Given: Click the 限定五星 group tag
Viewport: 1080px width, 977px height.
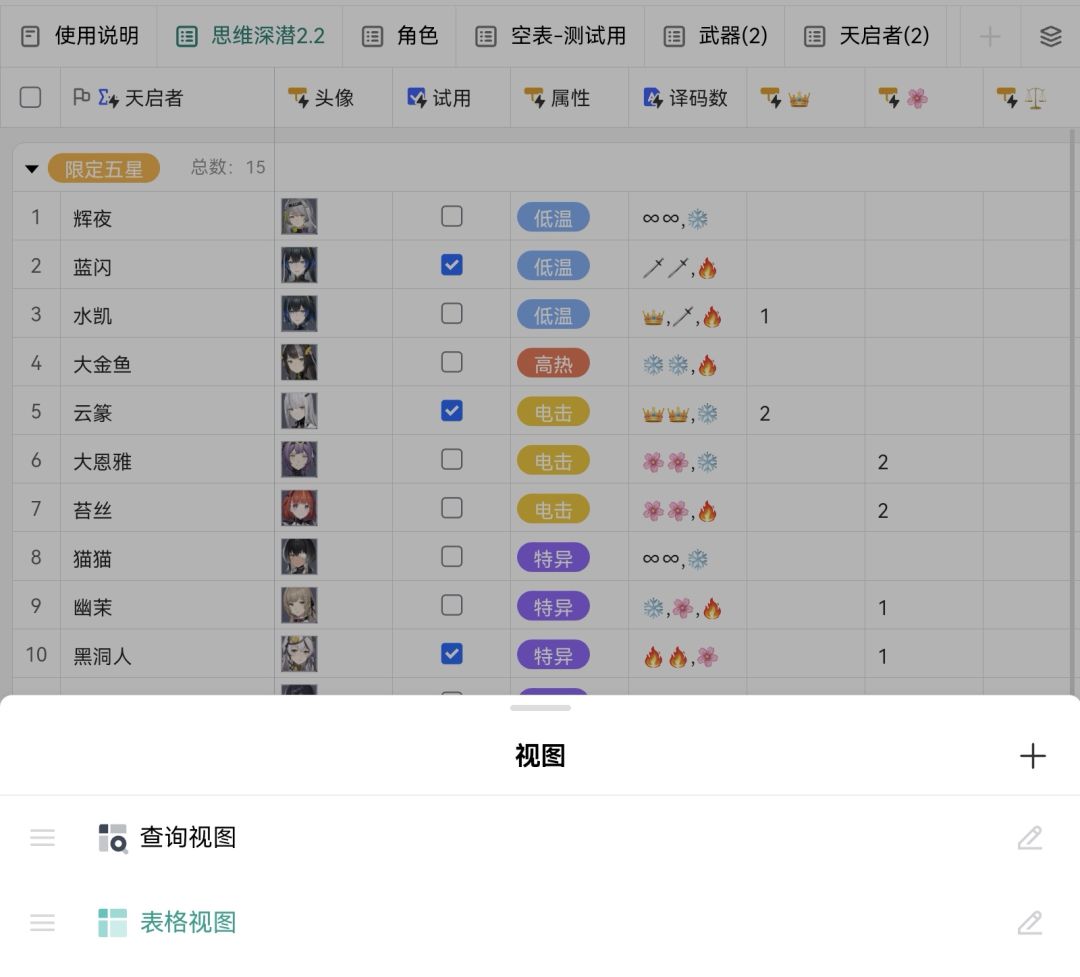Looking at the screenshot, I should click(103, 168).
